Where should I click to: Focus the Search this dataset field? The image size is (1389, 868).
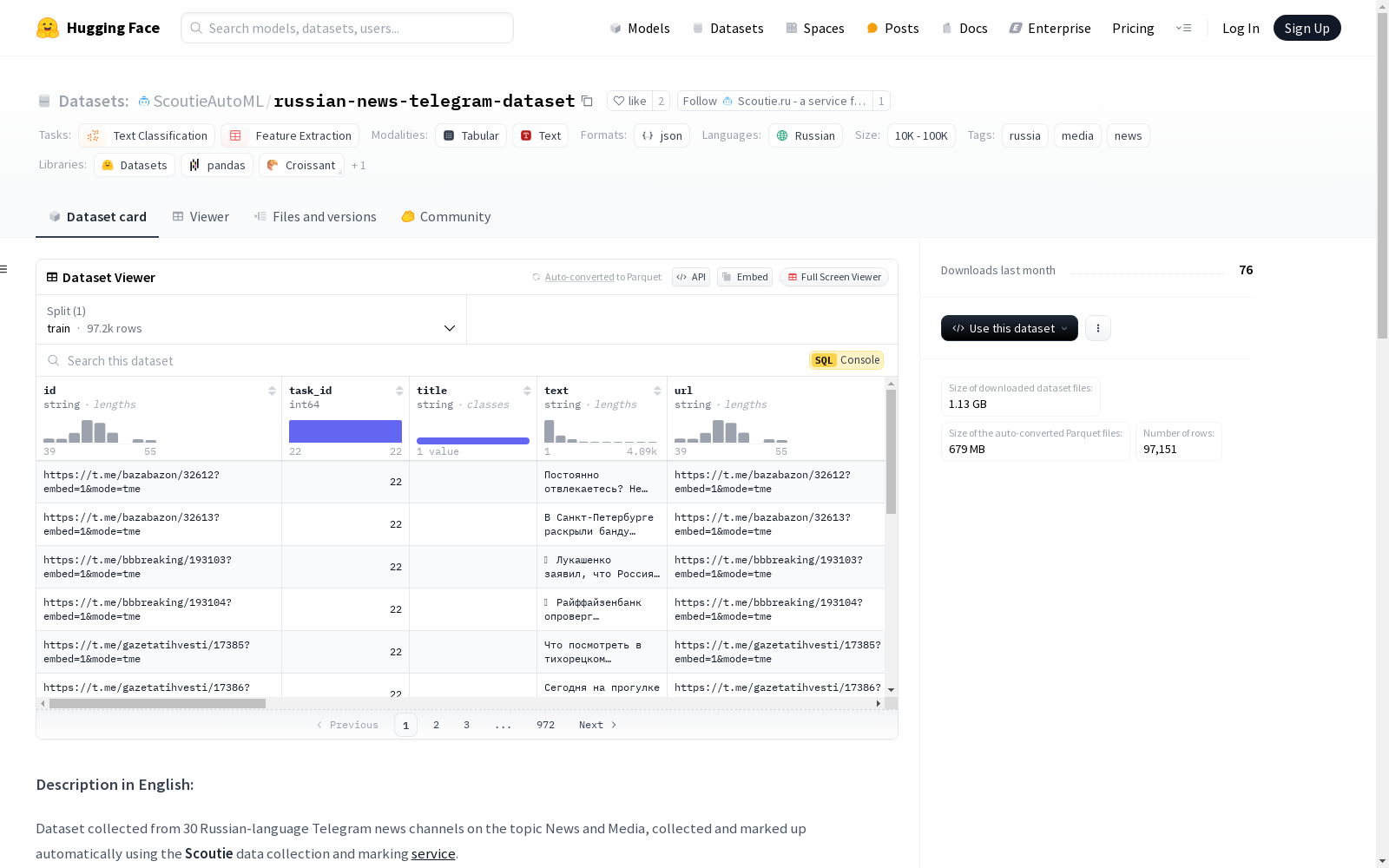(x=421, y=360)
